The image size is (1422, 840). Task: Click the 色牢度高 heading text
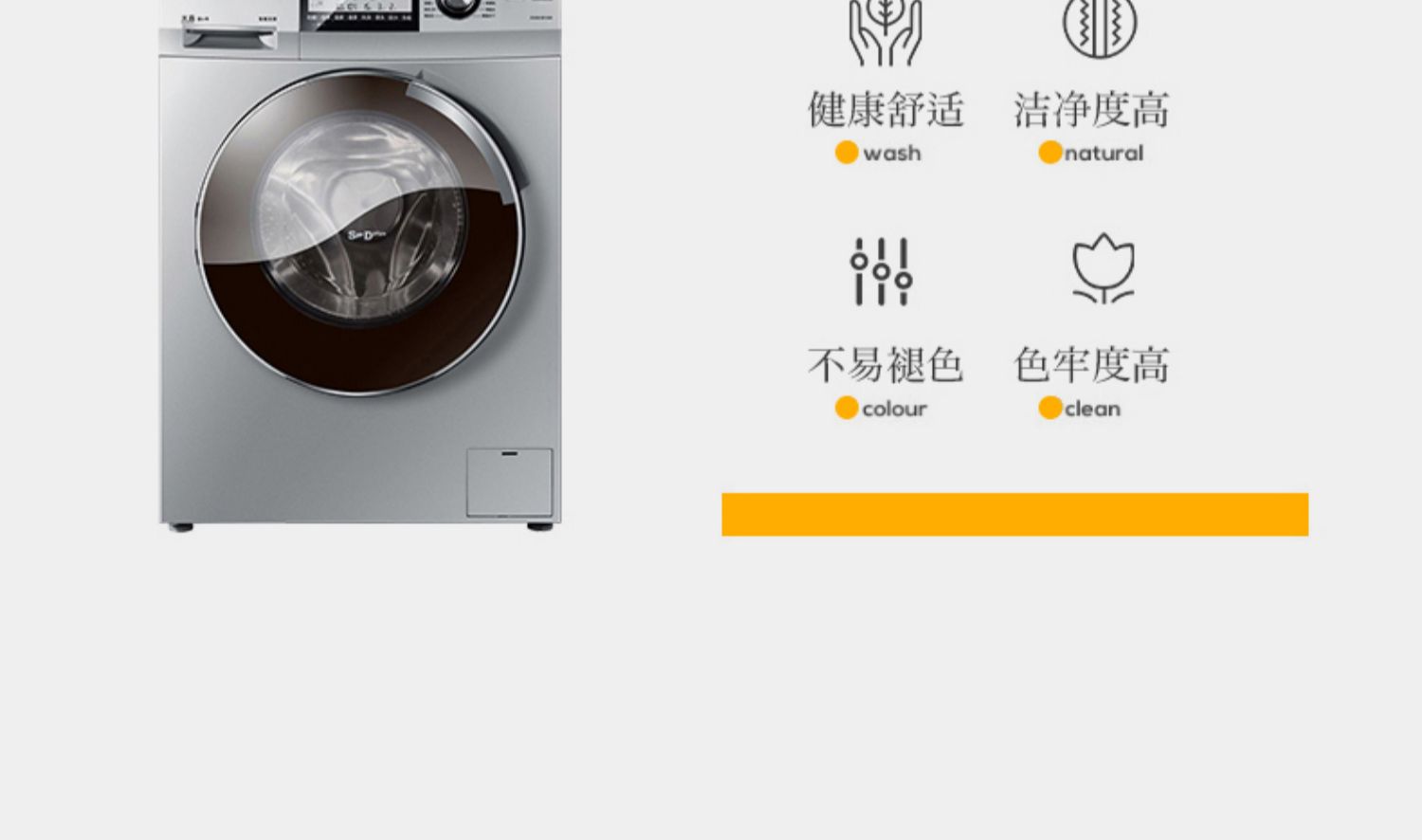point(1091,365)
